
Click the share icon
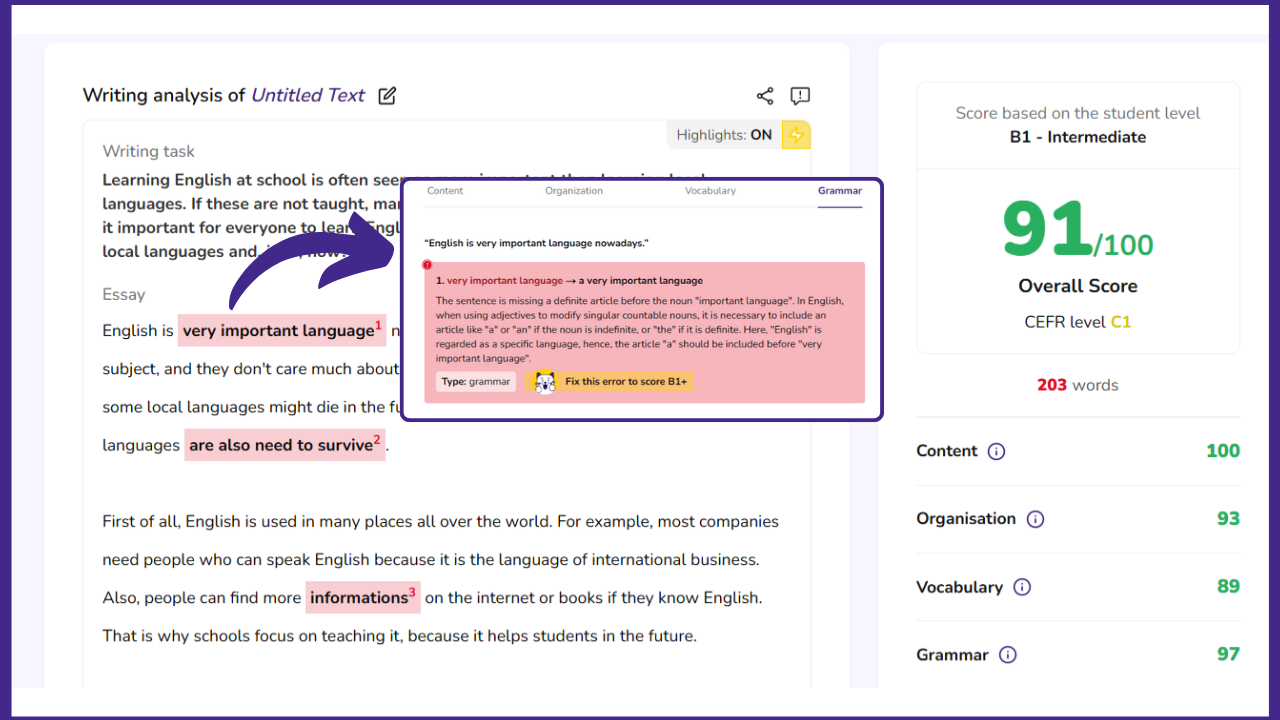pos(765,95)
